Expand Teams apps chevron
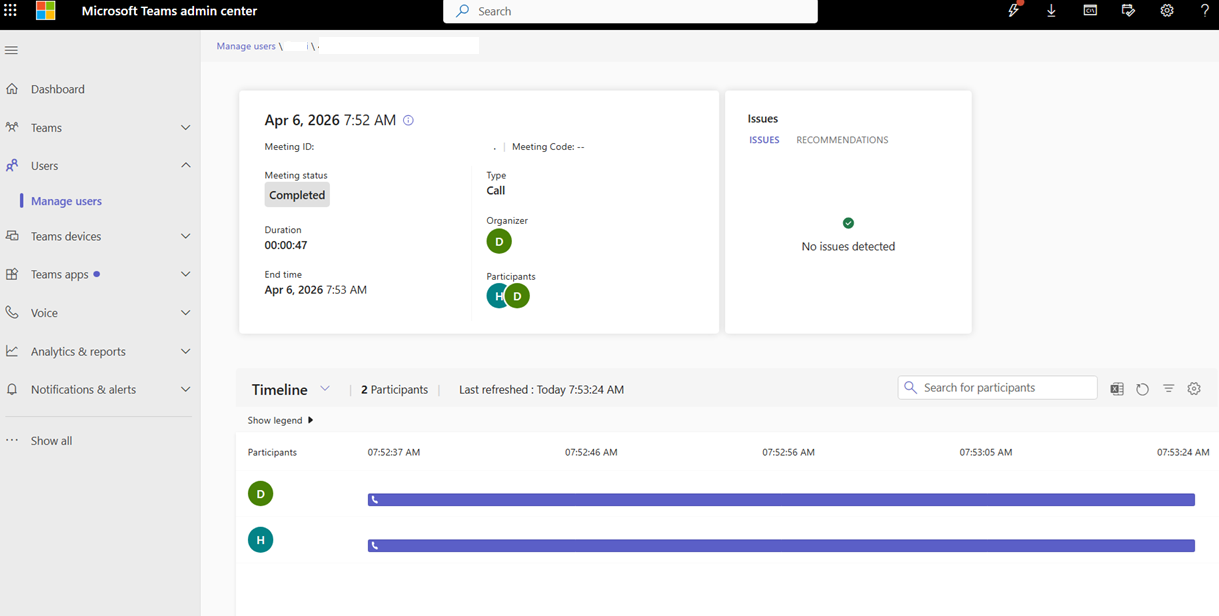The image size is (1219, 616). click(185, 274)
